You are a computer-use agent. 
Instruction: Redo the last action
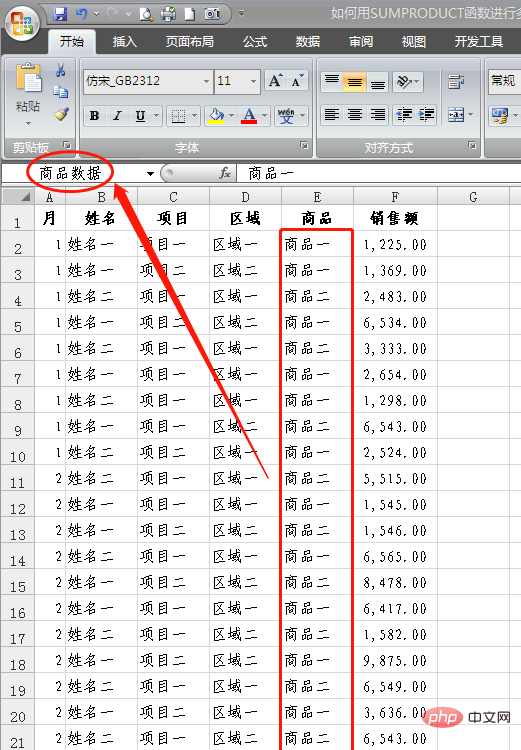coord(113,14)
